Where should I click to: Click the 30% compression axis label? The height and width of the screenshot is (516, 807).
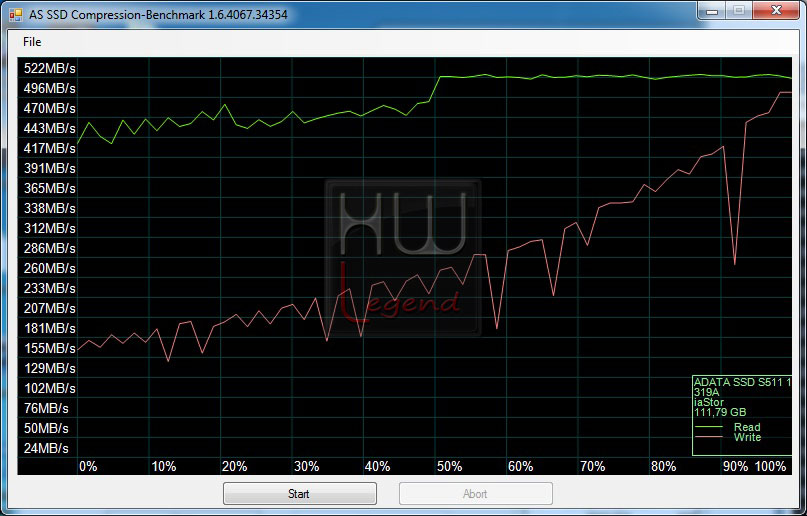[306, 467]
